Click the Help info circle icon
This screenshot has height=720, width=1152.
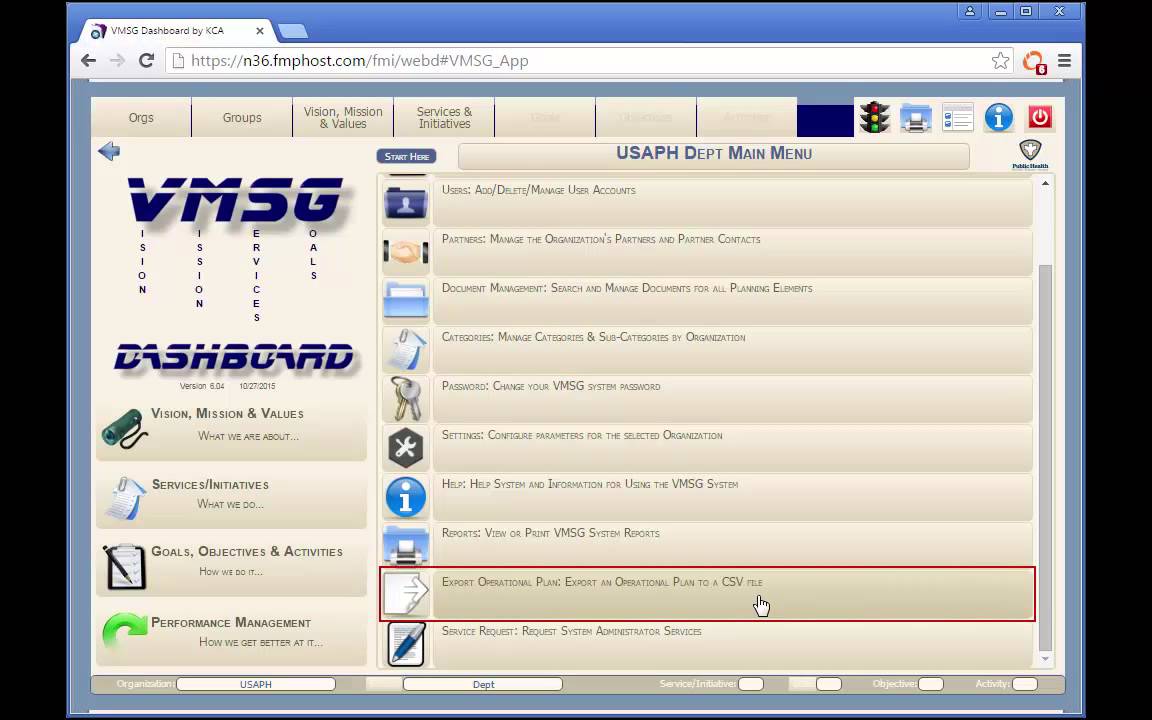click(406, 496)
